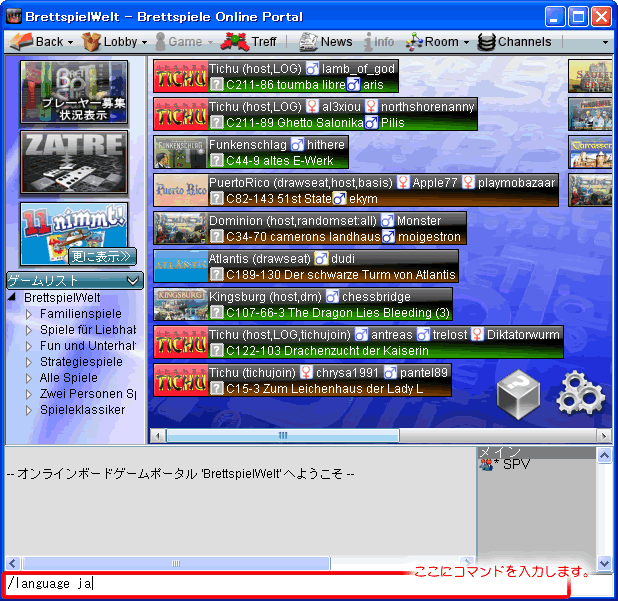This screenshot has width=618, height=601.
Task: Open the gears settings icon
Action: 581,393
